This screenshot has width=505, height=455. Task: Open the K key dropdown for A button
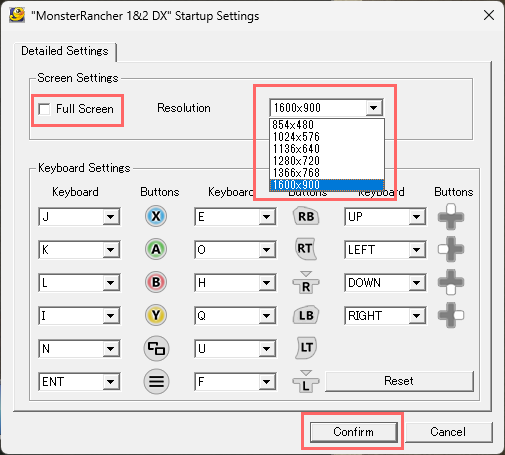click(x=111, y=250)
